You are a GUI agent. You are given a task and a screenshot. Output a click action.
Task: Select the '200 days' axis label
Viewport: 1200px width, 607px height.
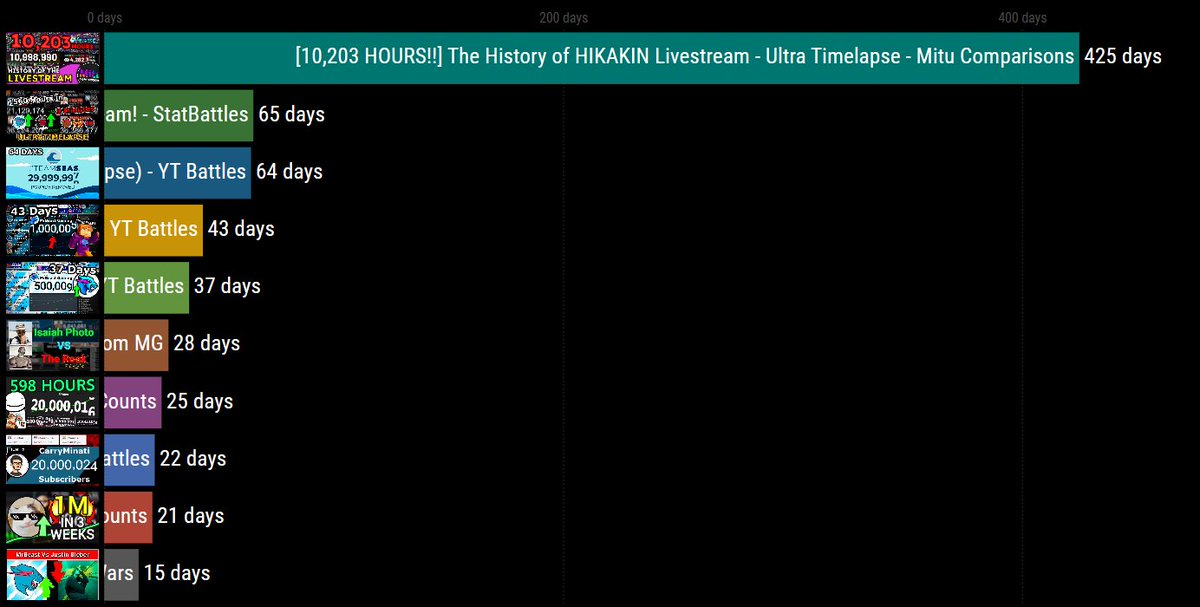click(x=563, y=18)
